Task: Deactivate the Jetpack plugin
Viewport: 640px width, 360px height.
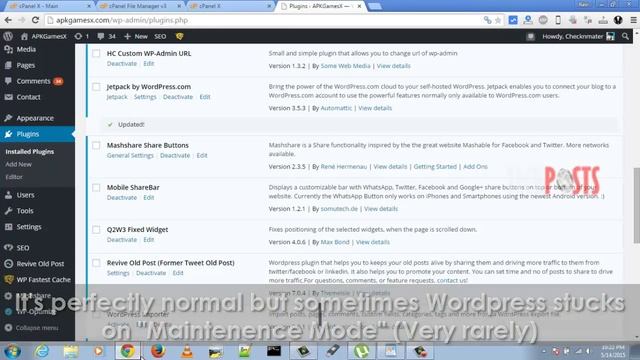Action: (178, 97)
